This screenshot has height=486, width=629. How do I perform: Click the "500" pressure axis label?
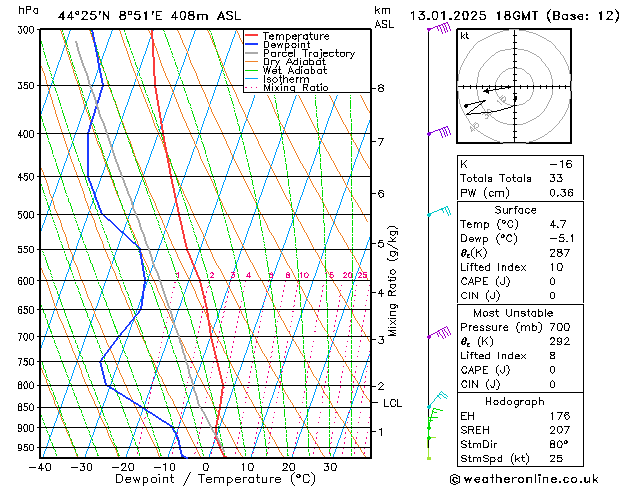pyautogui.click(x=28, y=215)
